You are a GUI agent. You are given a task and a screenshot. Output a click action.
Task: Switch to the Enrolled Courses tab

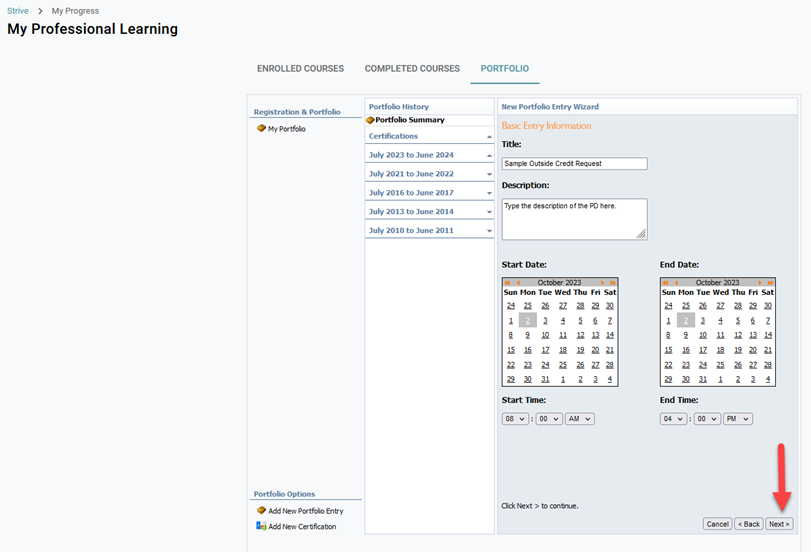[300, 69]
